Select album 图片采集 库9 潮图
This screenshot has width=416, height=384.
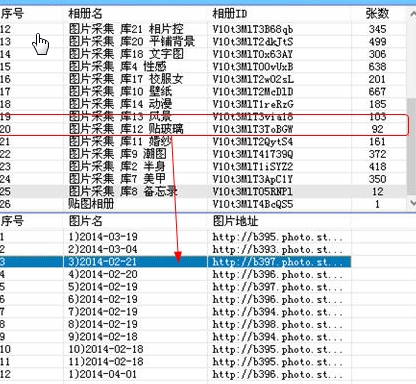pyautogui.click(x=117, y=154)
